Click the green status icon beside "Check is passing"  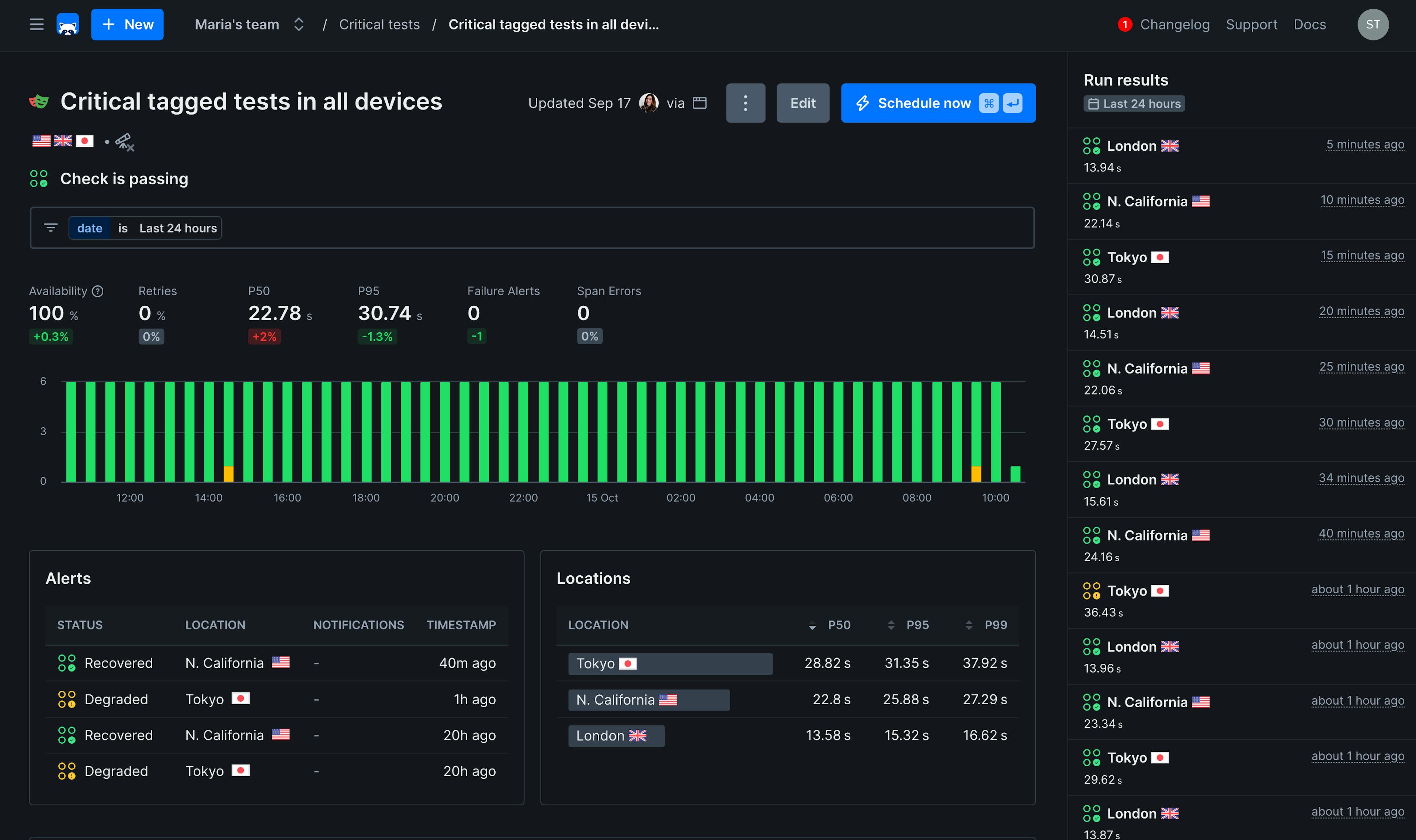point(39,178)
